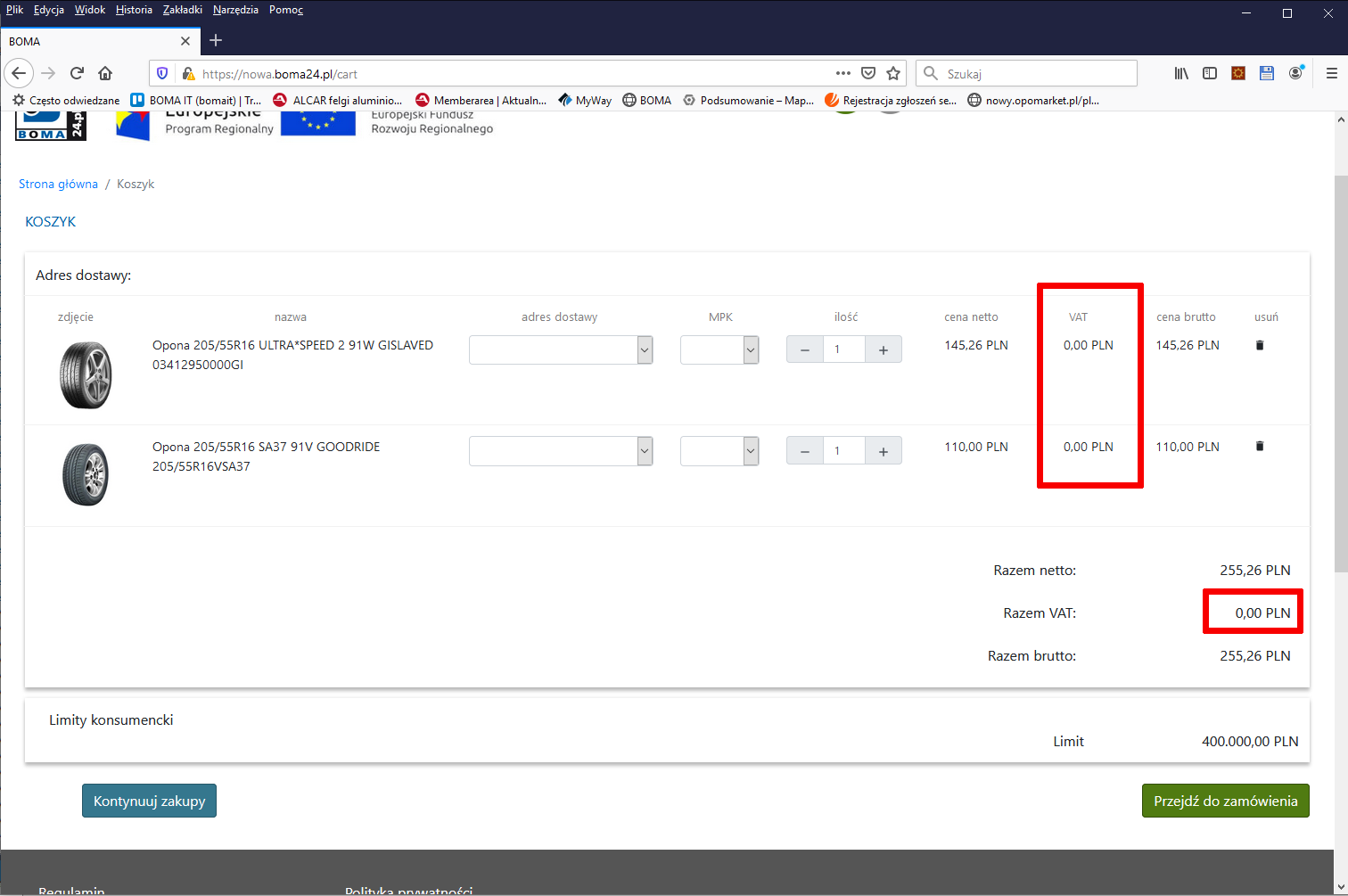1348x896 pixels.
Task: Click the Pocket save icon
Action: [x=867, y=73]
